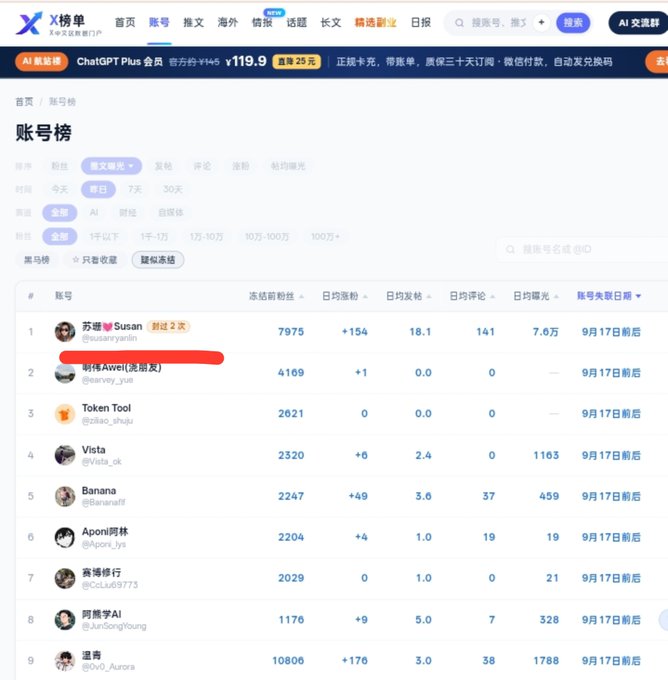668x680 pixels.
Task: Open 阿熊学AI's avatar
Action: 65,619
